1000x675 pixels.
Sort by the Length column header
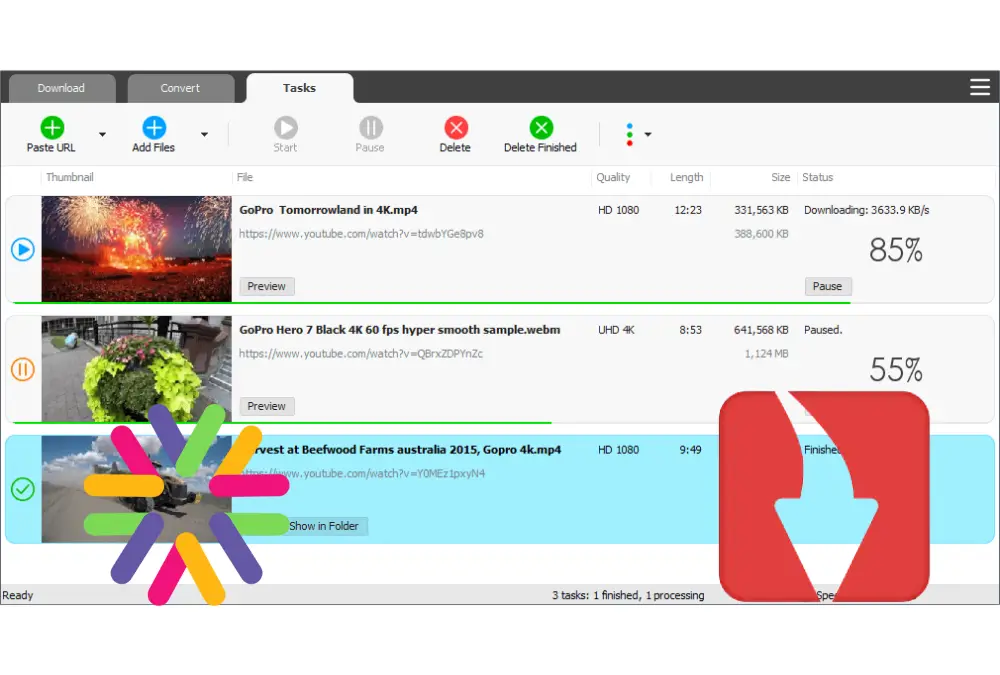[x=687, y=177]
